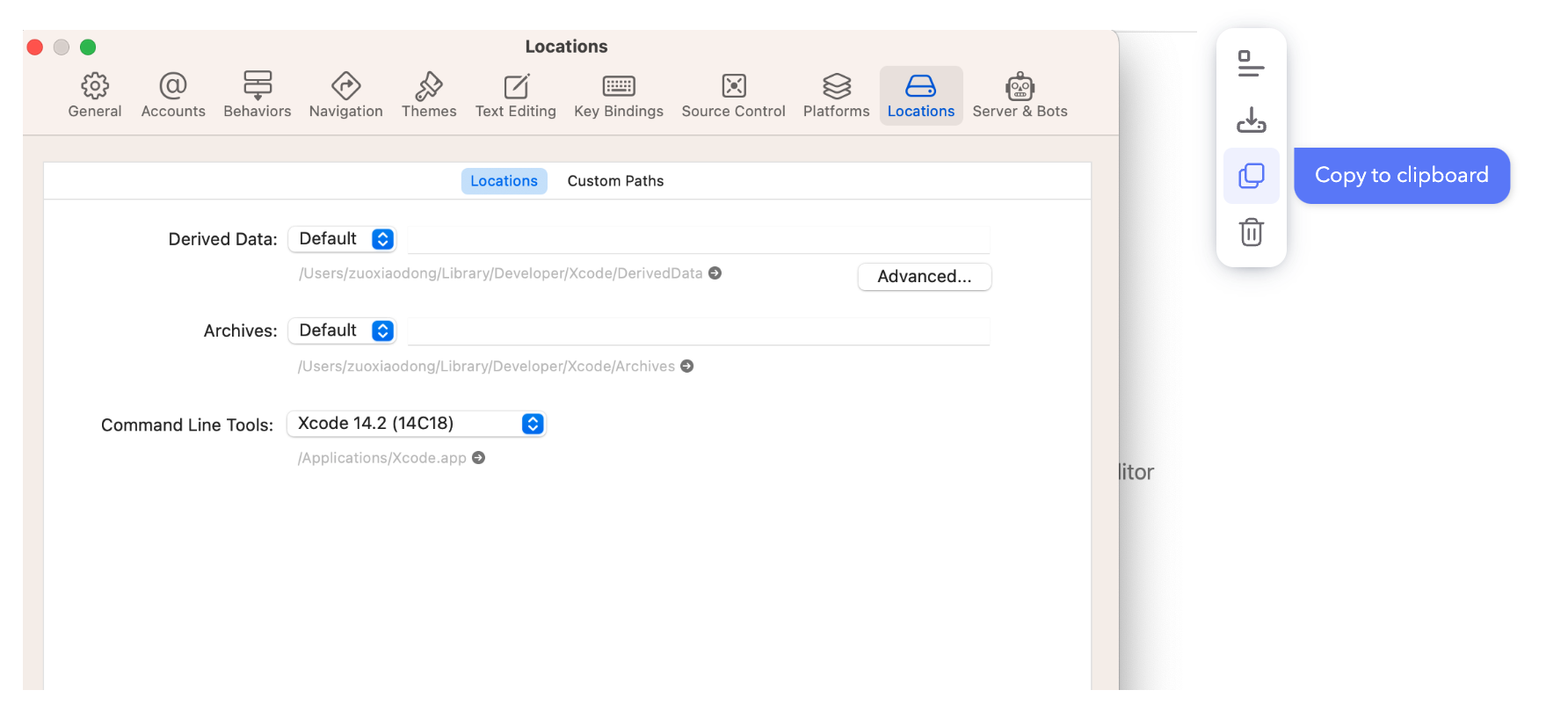Click the Command Line Tools: label
Screen dimensions: 1568x712
tap(187, 425)
